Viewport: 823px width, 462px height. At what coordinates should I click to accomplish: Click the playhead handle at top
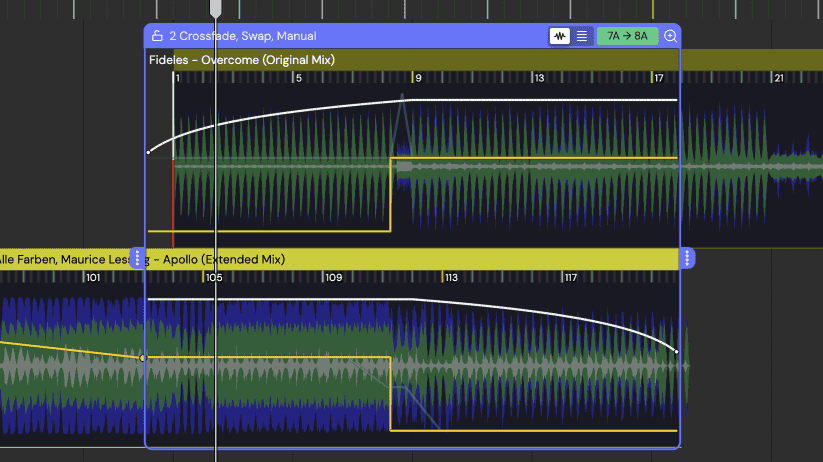(x=215, y=8)
